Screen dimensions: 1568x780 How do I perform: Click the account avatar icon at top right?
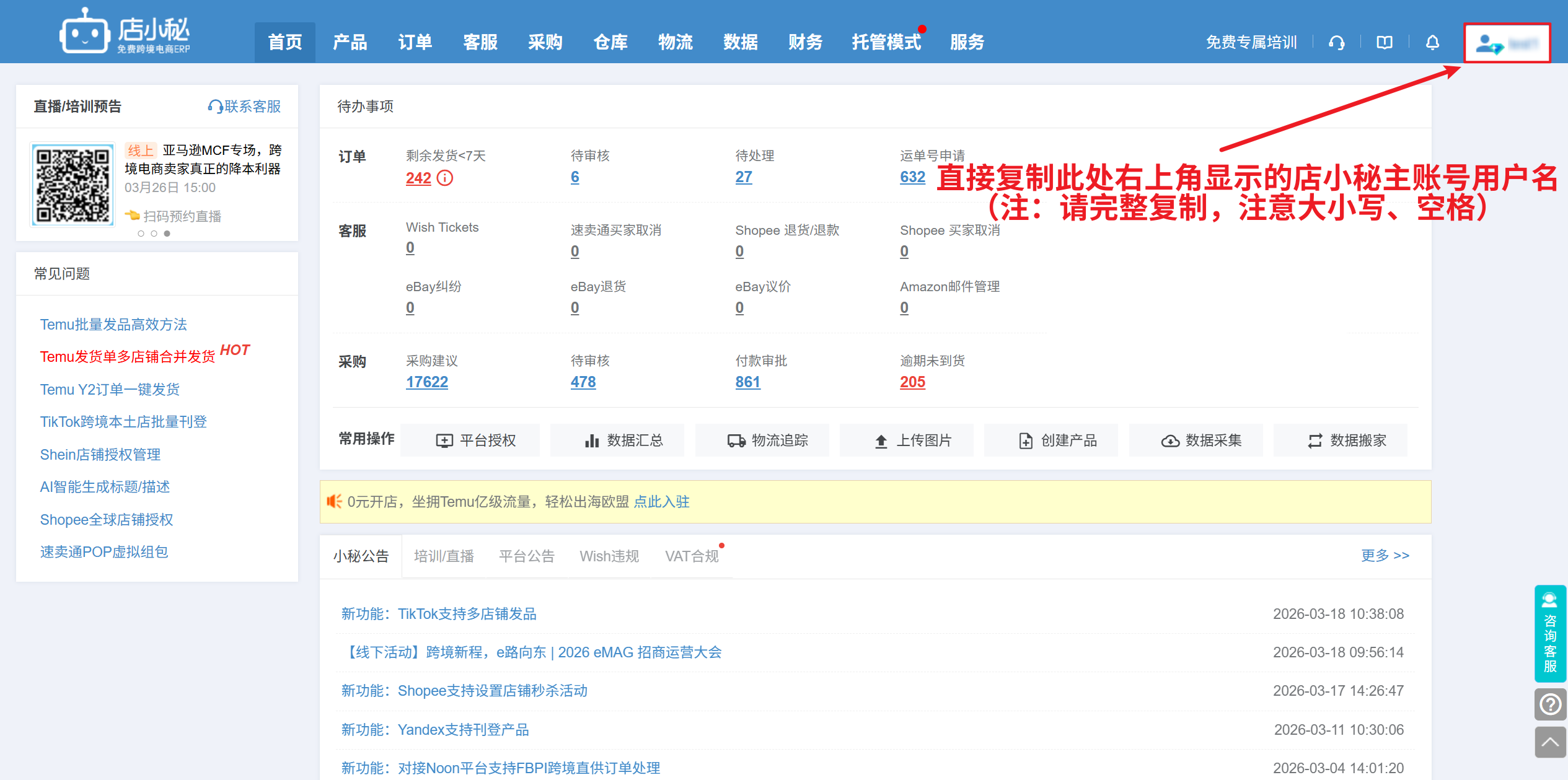pos(1487,44)
